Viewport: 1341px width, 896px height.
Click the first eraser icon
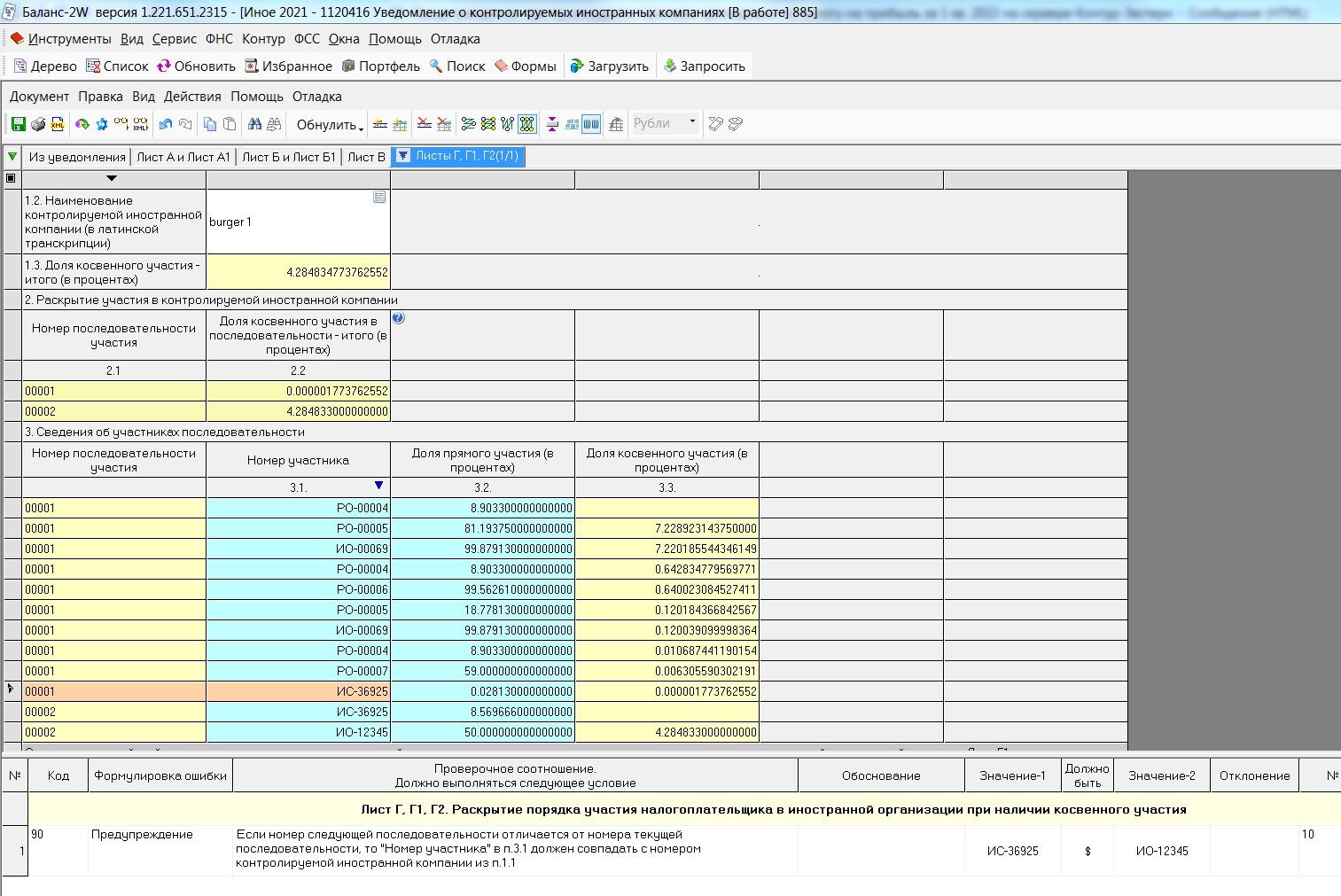(716, 124)
